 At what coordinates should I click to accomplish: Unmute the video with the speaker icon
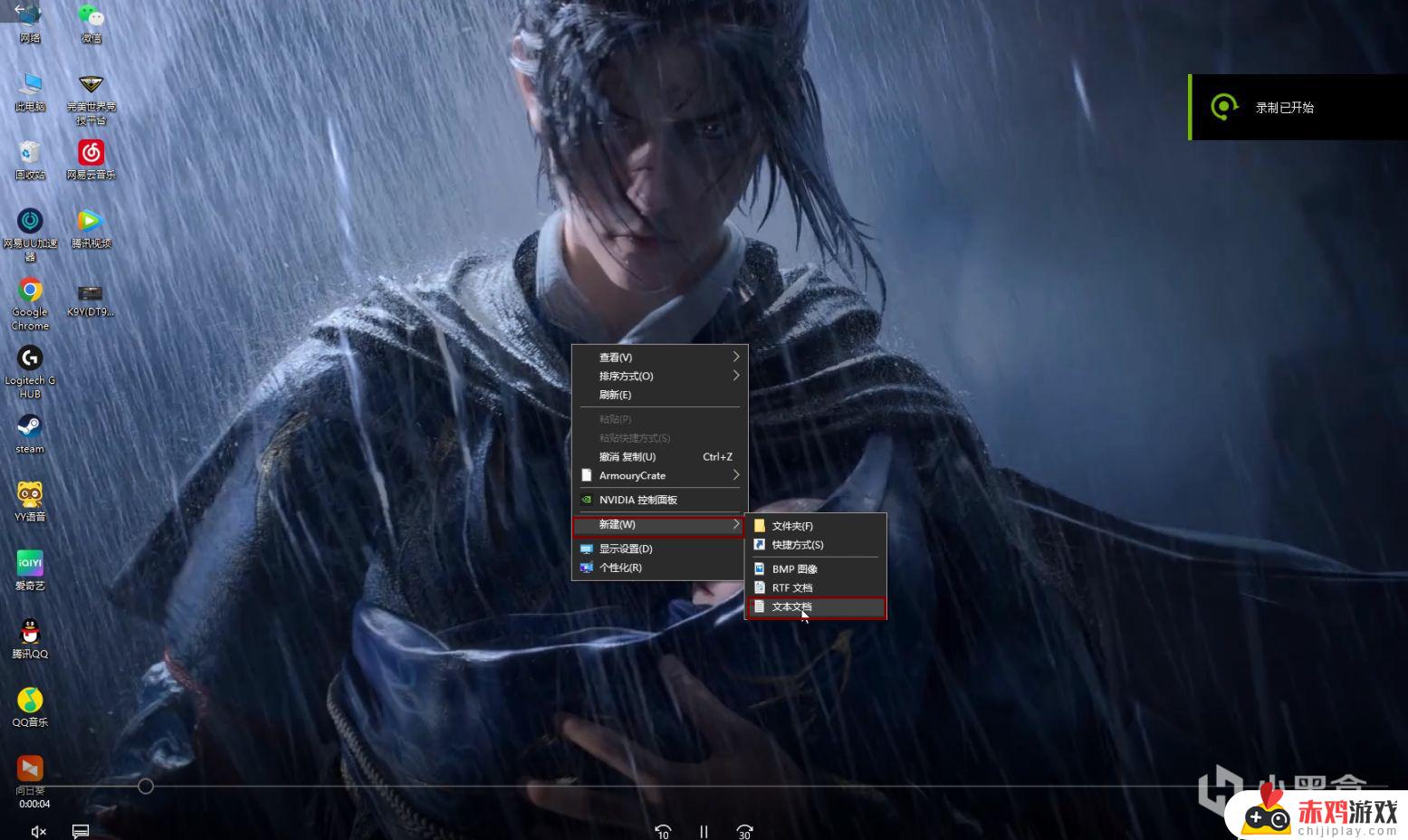pyautogui.click(x=39, y=831)
